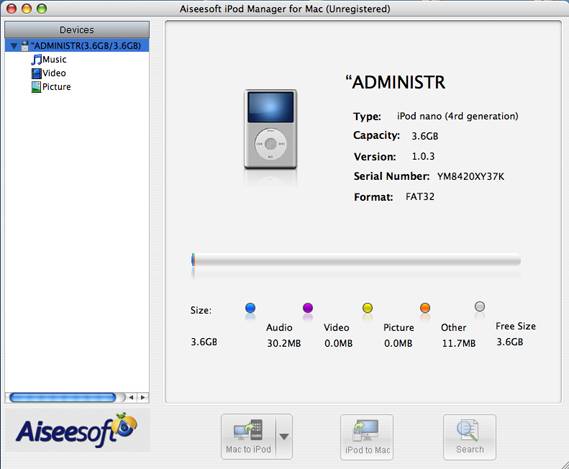
Task: Collapse the ADMINISTR device tree triangle
Action: click(14, 46)
